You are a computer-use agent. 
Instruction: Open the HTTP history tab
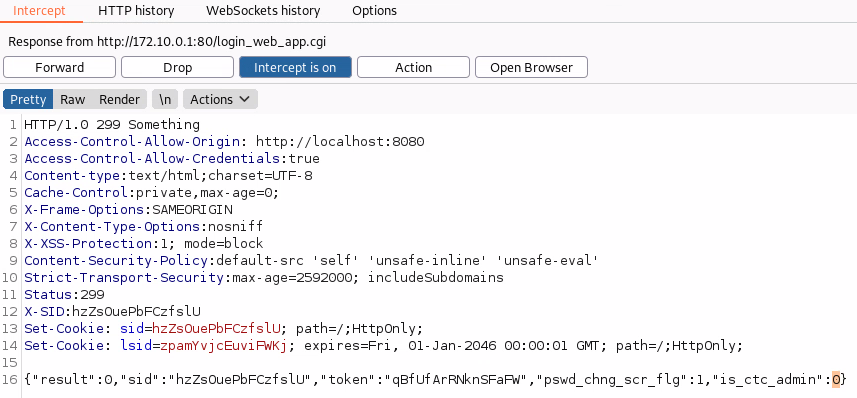click(x=136, y=10)
